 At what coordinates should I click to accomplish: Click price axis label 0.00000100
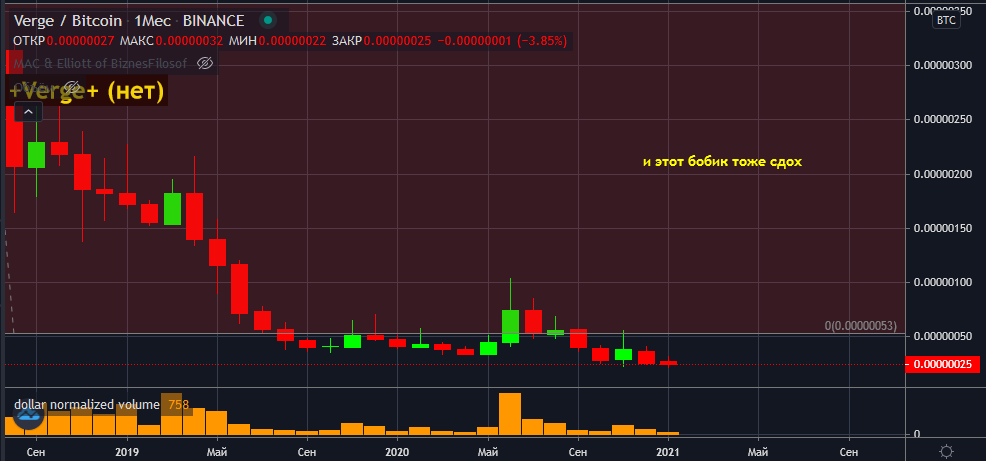943,282
